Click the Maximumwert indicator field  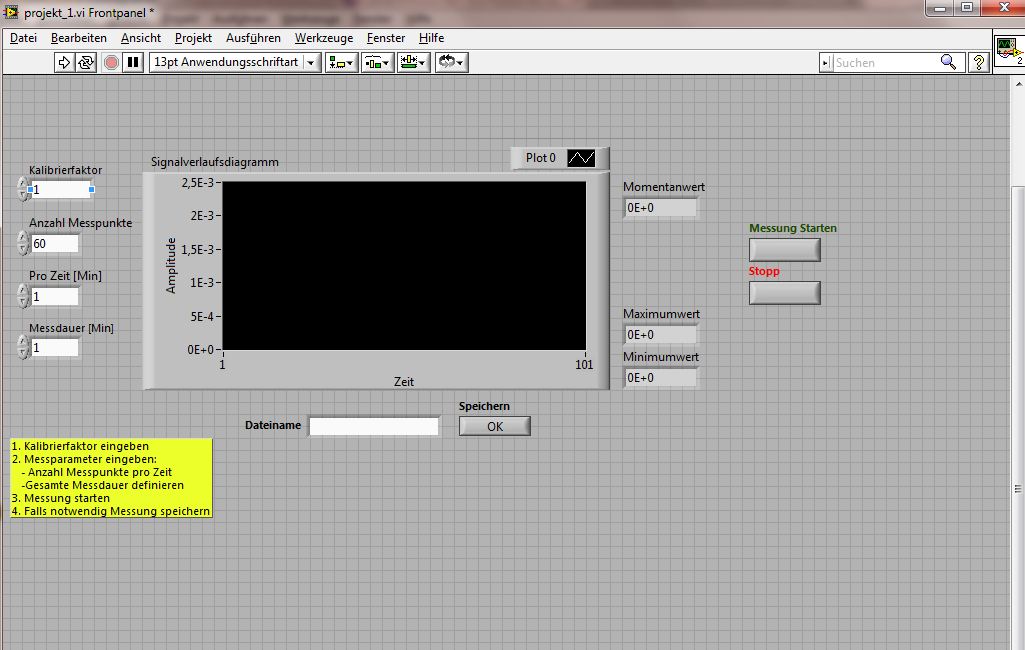point(660,335)
